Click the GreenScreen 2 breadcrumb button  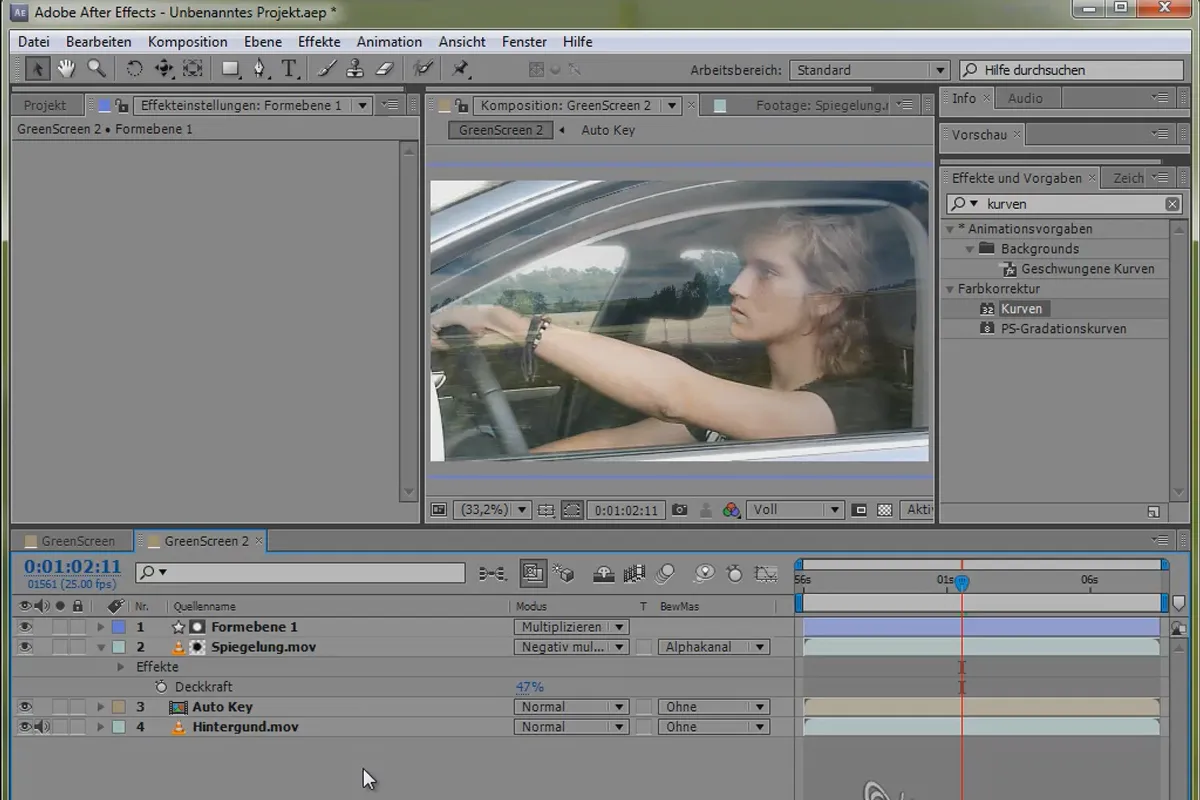(x=501, y=130)
